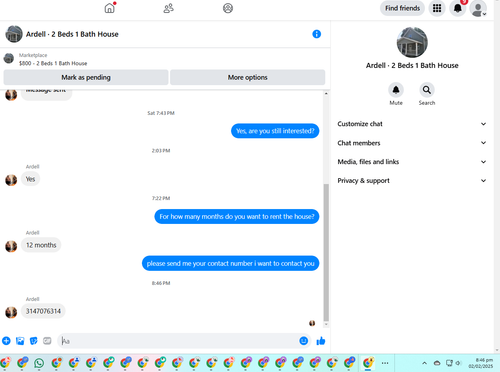Click the phone number message 3147076314
Screen dimensions: 500x372
click(x=43, y=311)
